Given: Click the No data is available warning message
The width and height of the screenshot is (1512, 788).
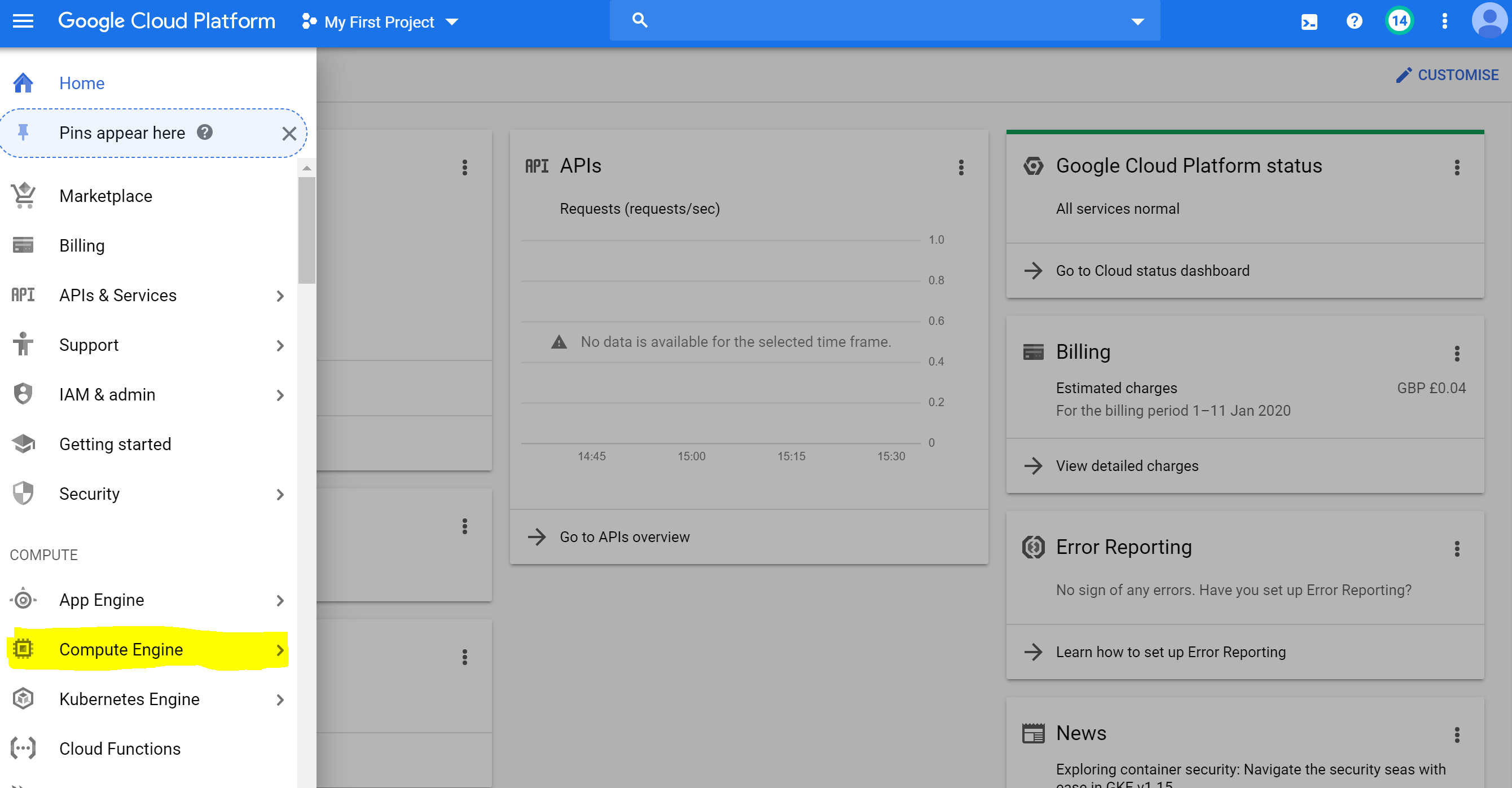Looking at the screenshot, I should click(722, 342).
